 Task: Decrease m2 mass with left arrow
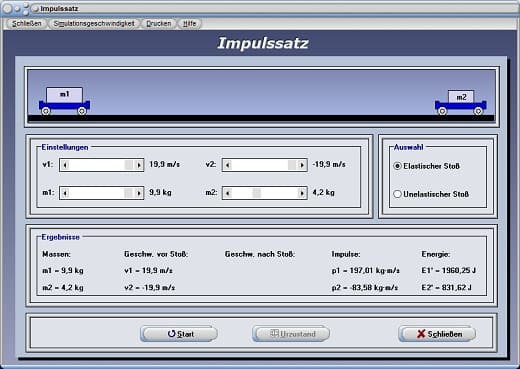point(228,193)
